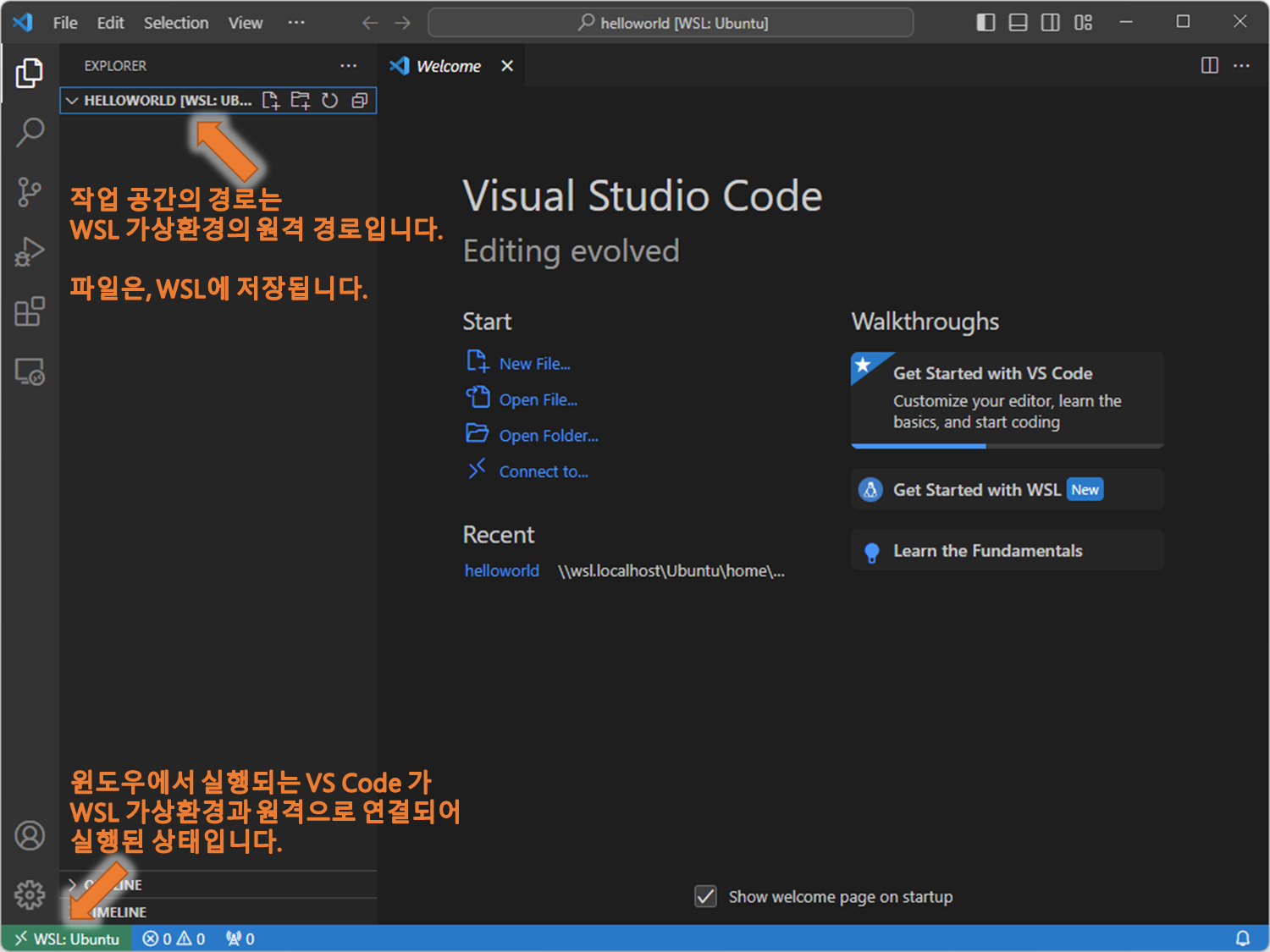Click the recent path \\wsl.localhost\Ubuntu\home\...
The image size is (1270, 952).
[671, 571]
